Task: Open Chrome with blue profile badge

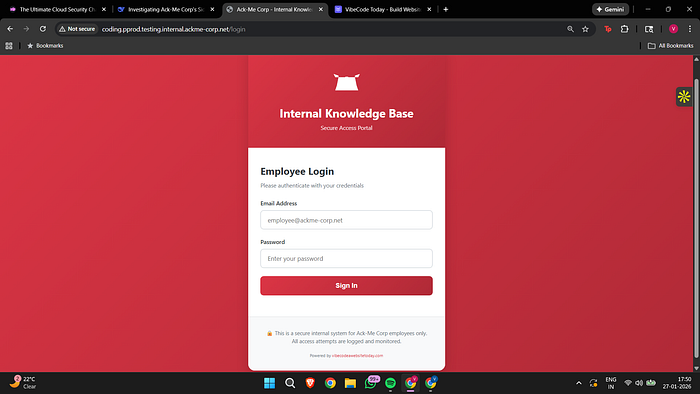Action: (430, 383)
